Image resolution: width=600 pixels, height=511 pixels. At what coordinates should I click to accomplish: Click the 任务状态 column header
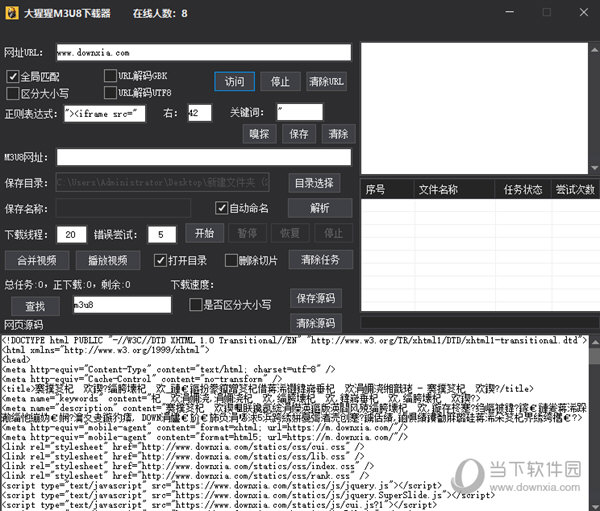[x=523, y=189]
